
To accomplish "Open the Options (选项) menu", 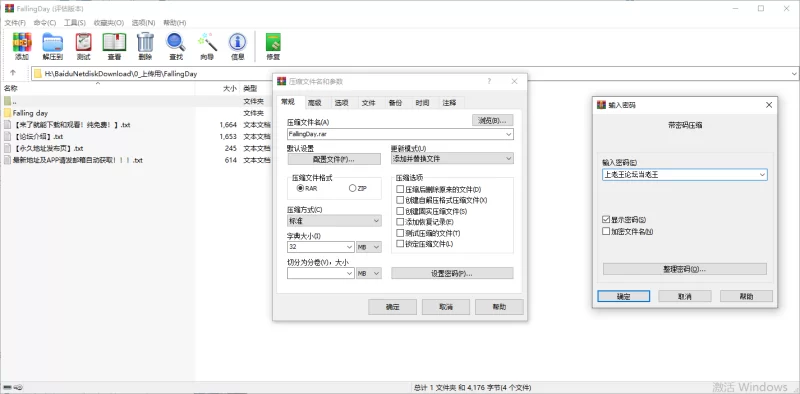I will 143,22.
